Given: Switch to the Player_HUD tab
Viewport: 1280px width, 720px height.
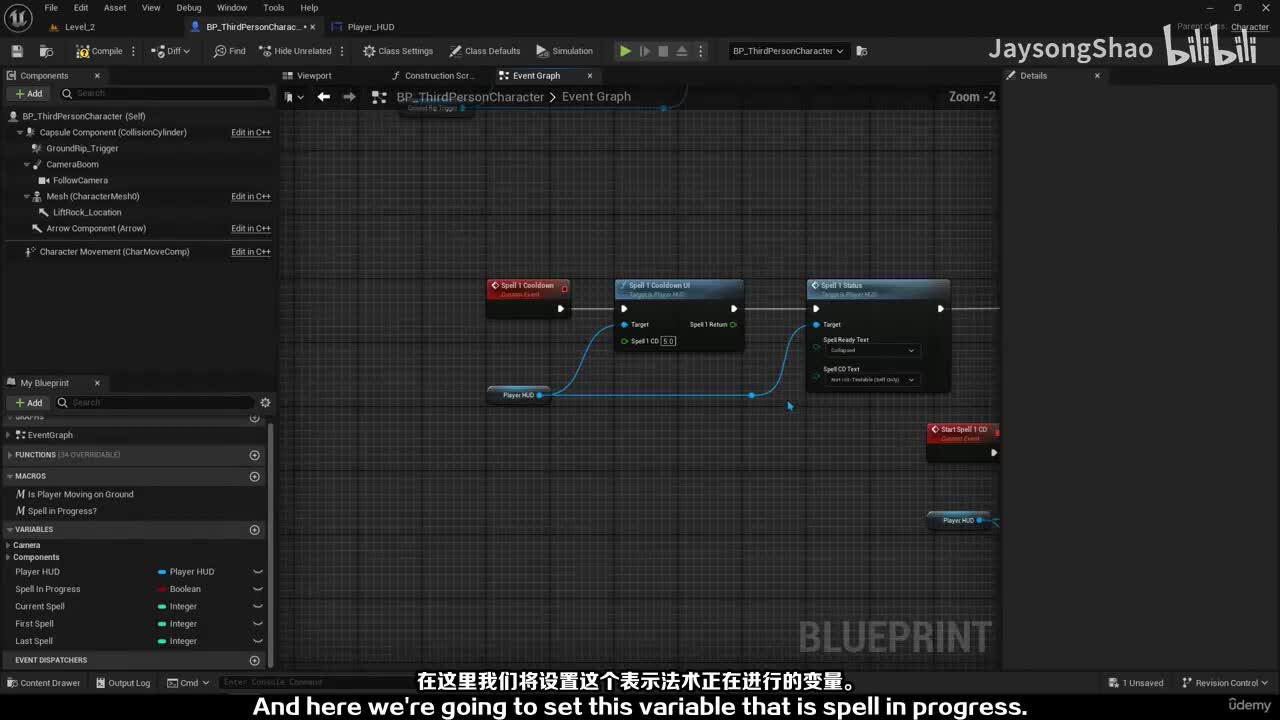Looking at the screenshot, I should 371,27.
